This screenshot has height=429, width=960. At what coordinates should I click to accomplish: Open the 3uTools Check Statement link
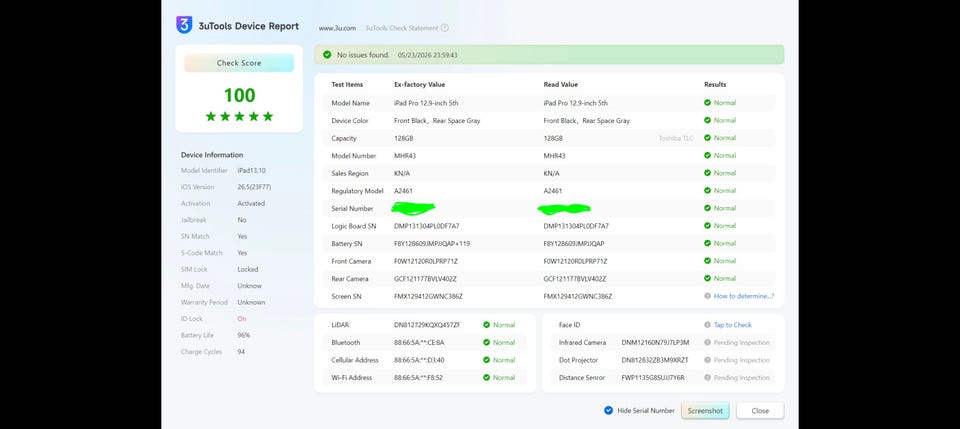pyautogui.click(x=402, y=28)
